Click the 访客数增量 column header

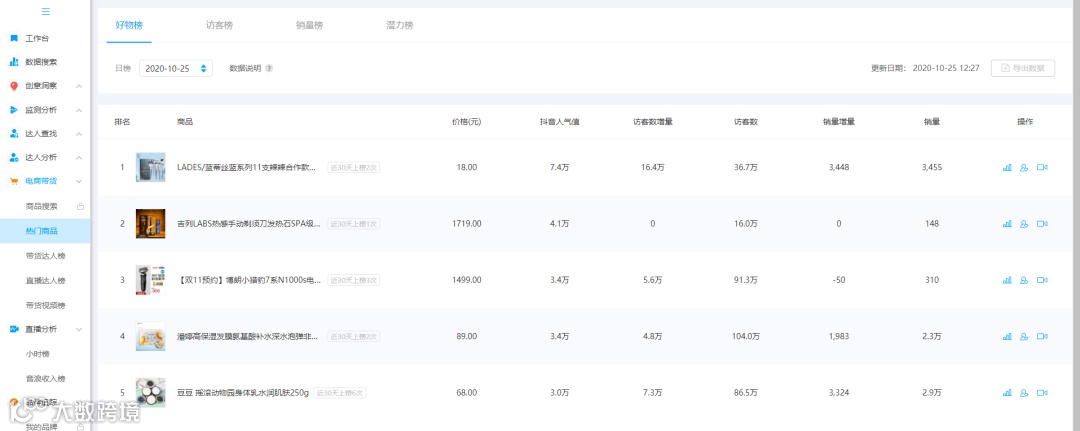click(x=653, y=122)
